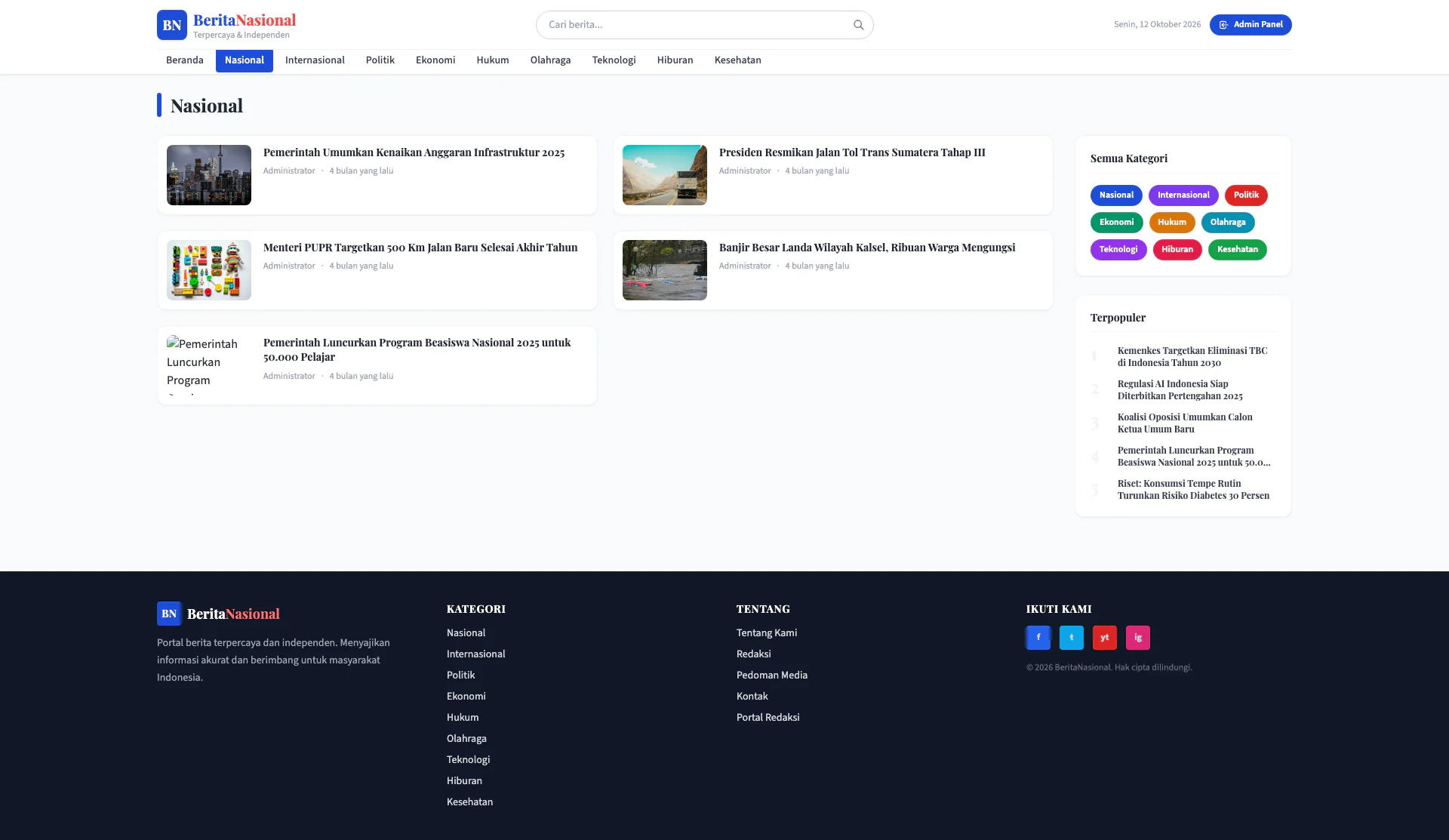This screenshot has height=840, width=1449.
Task: Open Redaksi footer link
Action: coord(754,654)
